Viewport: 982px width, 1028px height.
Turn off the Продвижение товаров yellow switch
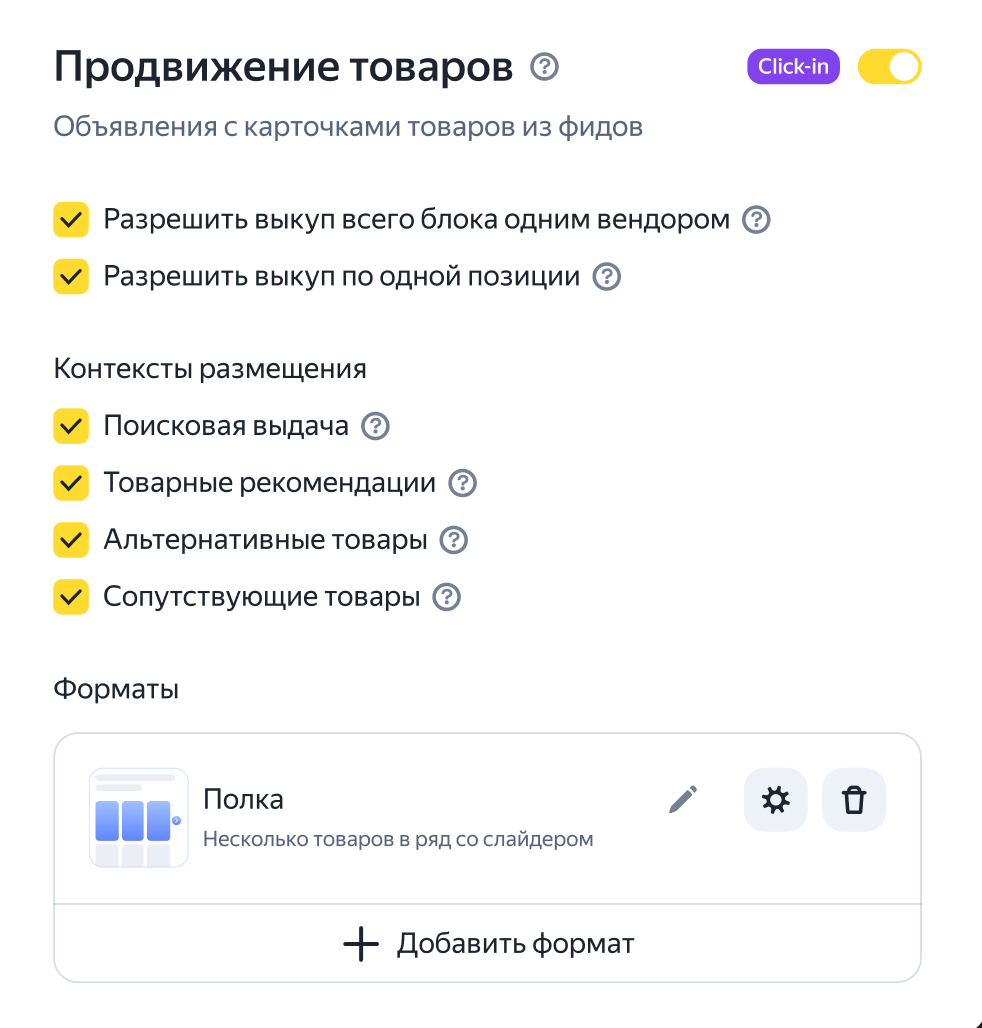tap(890, 67)
